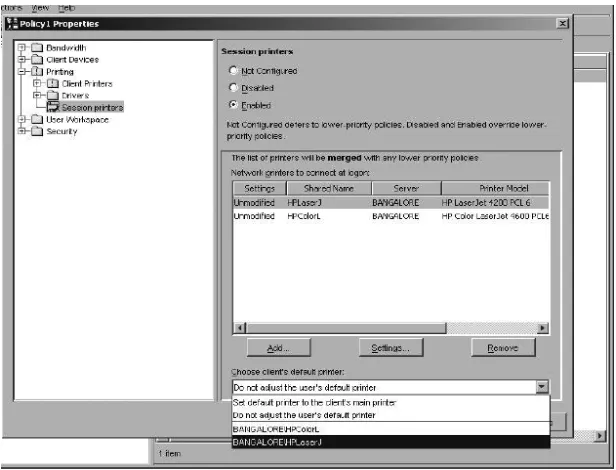Click the Security folder icon
616x470 pixels.
click(37, 131)
